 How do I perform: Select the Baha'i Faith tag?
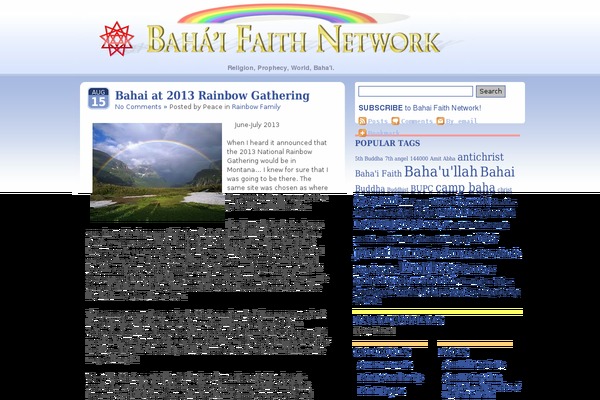click(x=378, y=173)
